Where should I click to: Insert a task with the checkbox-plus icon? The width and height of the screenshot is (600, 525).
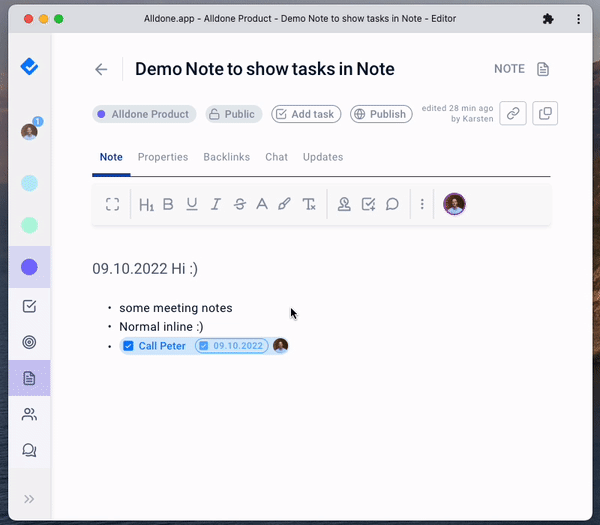click(368, 204)
